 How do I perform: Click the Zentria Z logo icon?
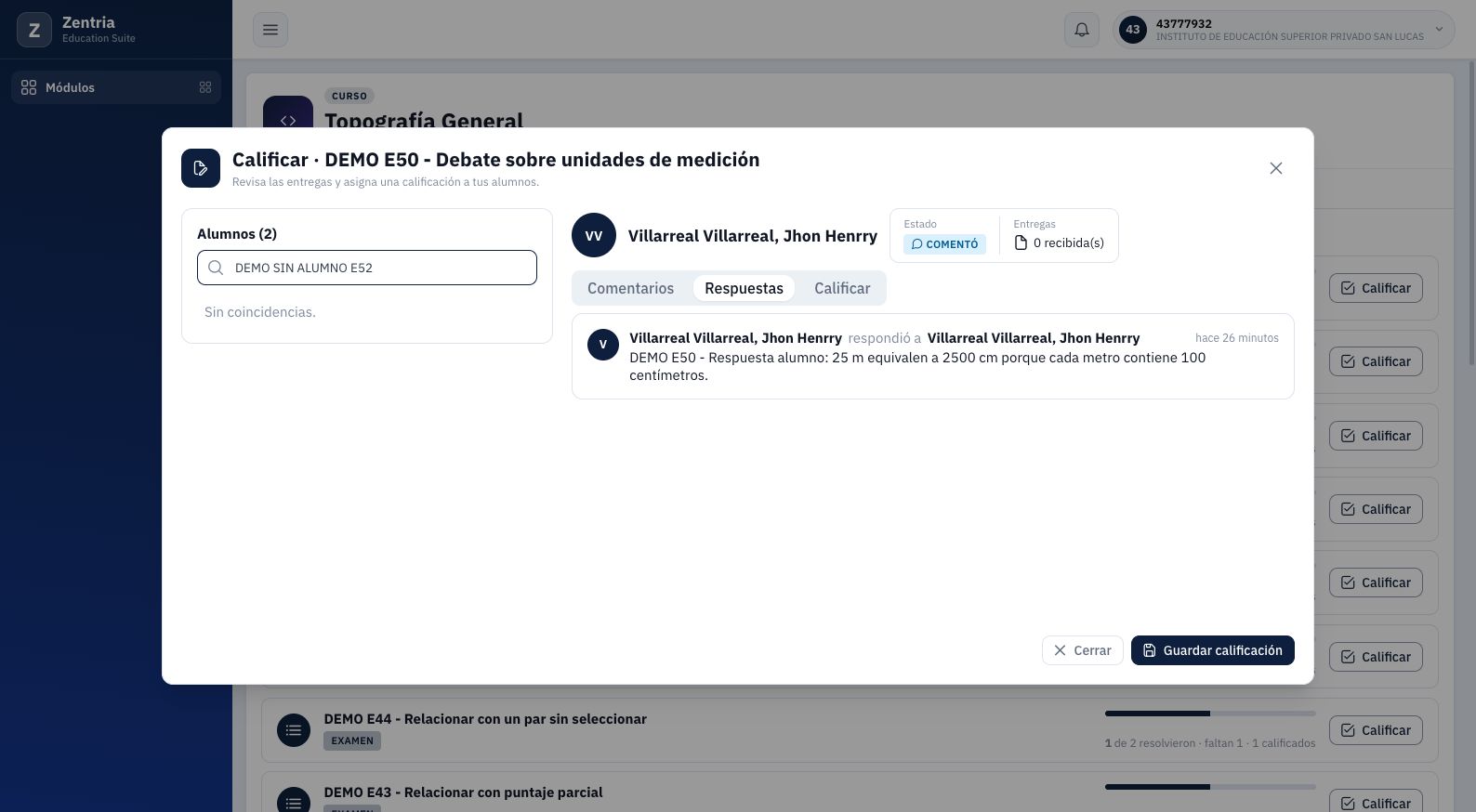pyautogui.click(x=34, y=30)
